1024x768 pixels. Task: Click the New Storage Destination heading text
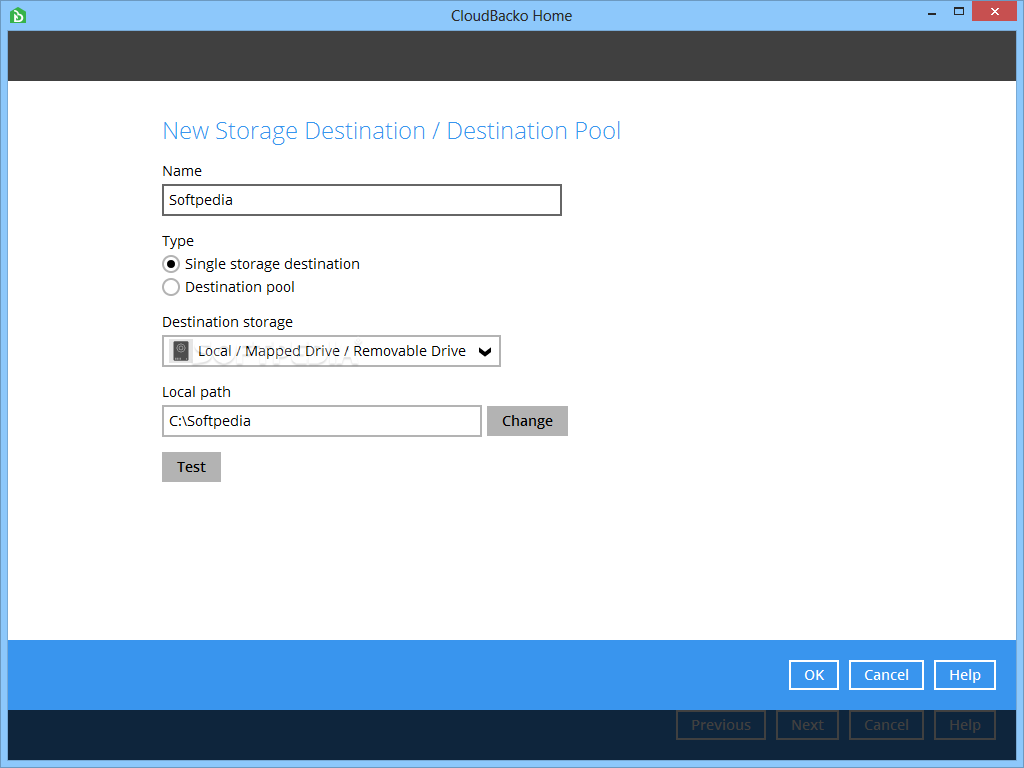(x=392, y=131)
